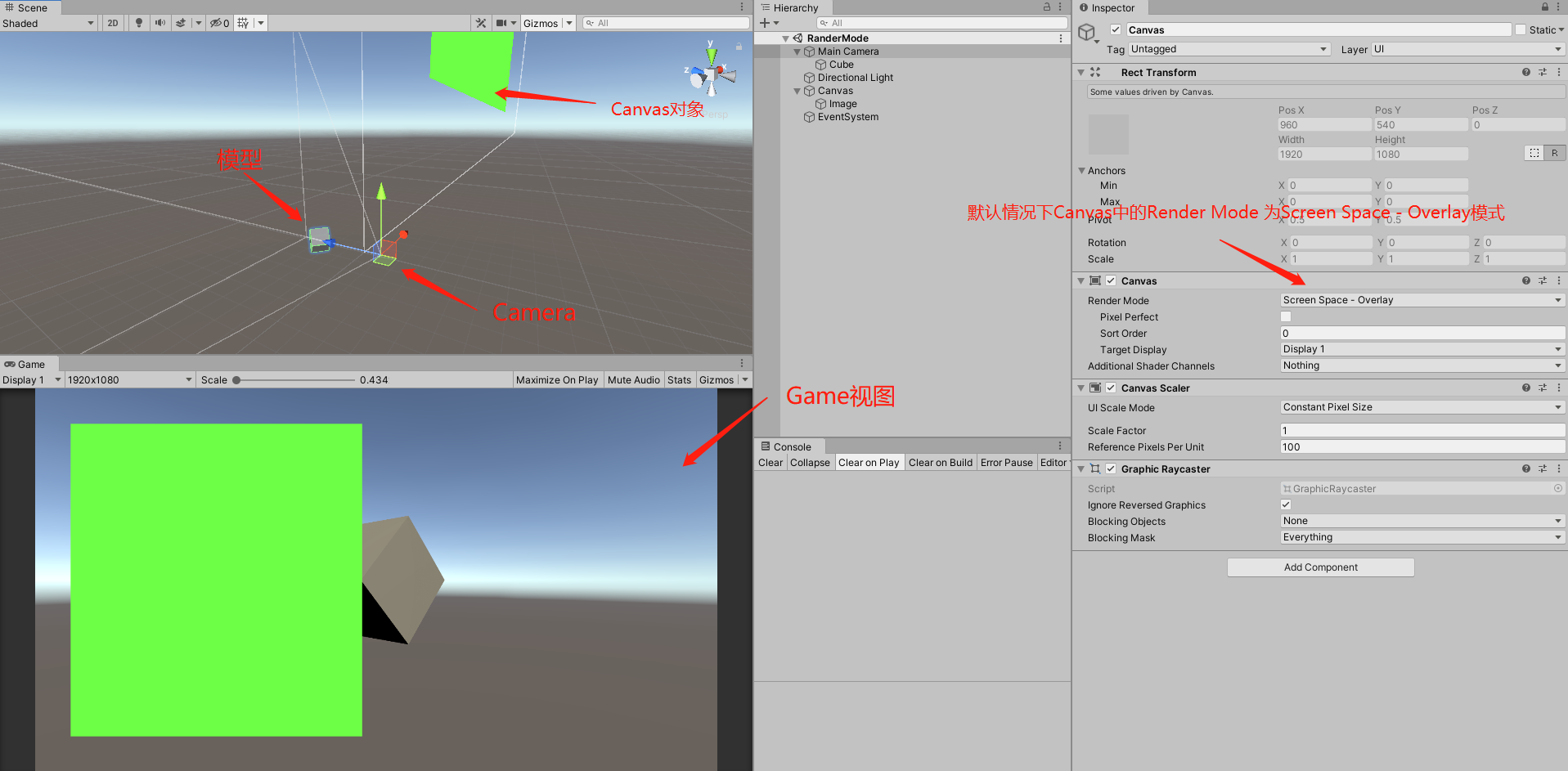The height and width of the screenshot is (771, 1568).
Task: Disable Ignore Reversed Graphics
Action: (1285, 504)
